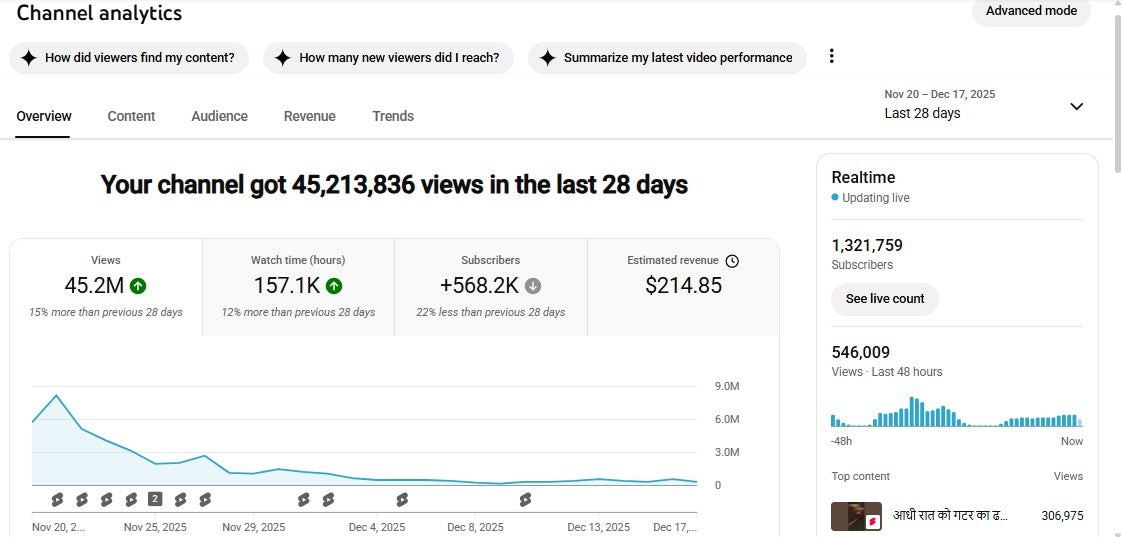
Task: Click the Advanced mode button
Action: 1030,11
